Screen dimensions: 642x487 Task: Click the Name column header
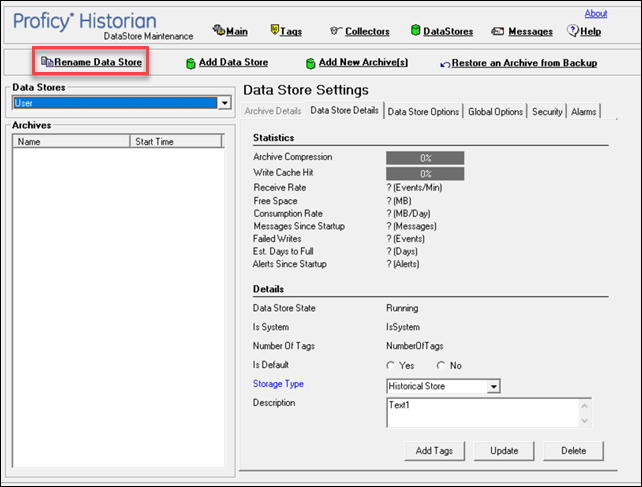point(72,141)
